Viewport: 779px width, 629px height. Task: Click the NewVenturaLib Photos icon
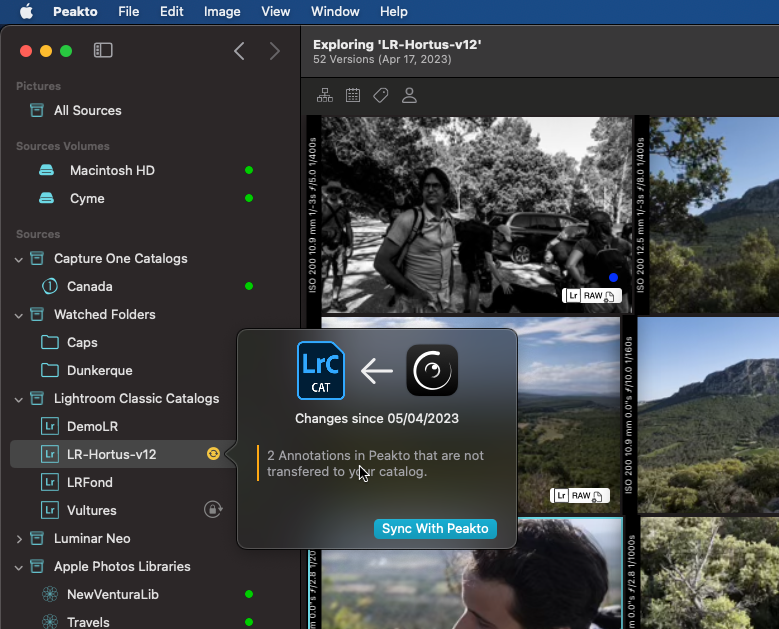50,594
